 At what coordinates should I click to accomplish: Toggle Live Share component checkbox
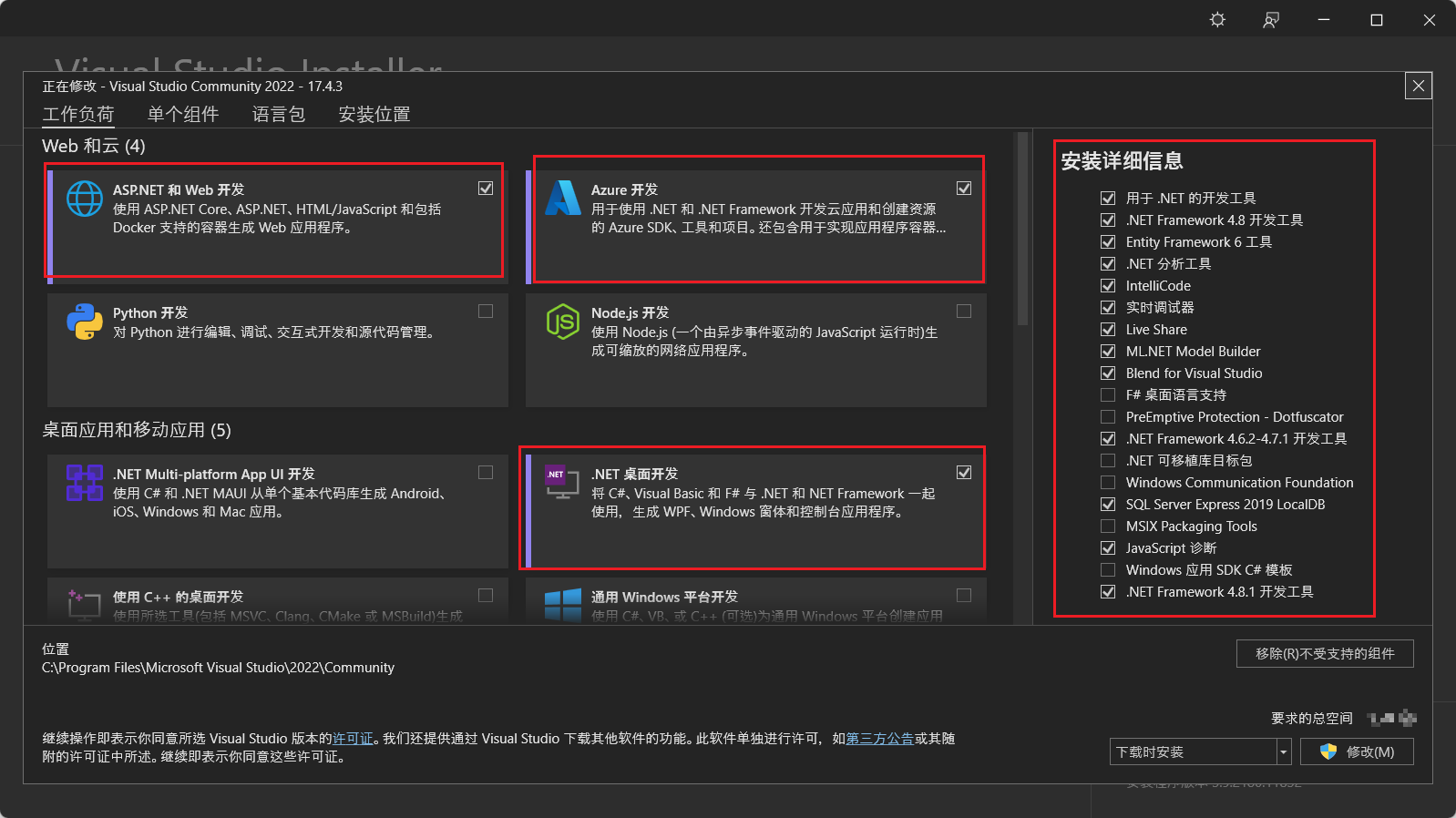1108,329
